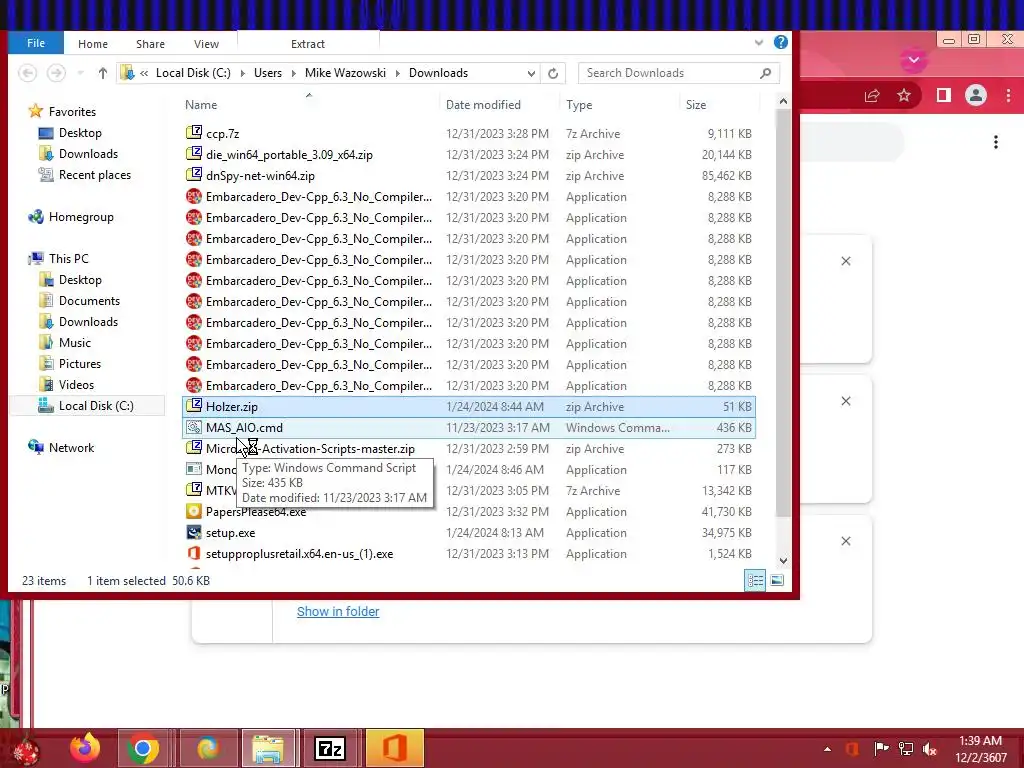Click the Show in folder link in Chrome
The width and height of the screenshot is (1024, 768).
(x=338, y=611)
